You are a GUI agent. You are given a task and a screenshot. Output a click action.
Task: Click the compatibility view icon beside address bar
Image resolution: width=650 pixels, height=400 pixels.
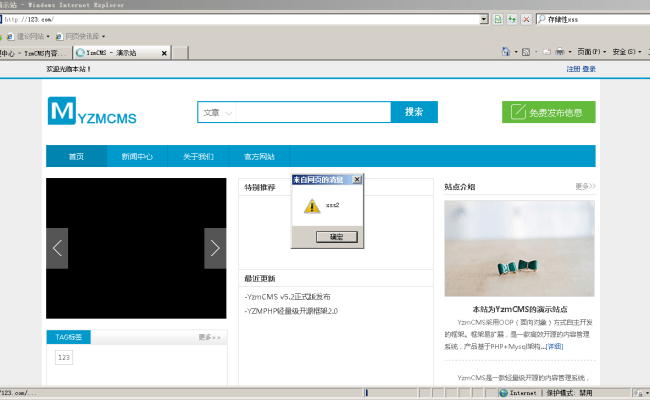tap(498, 19)
